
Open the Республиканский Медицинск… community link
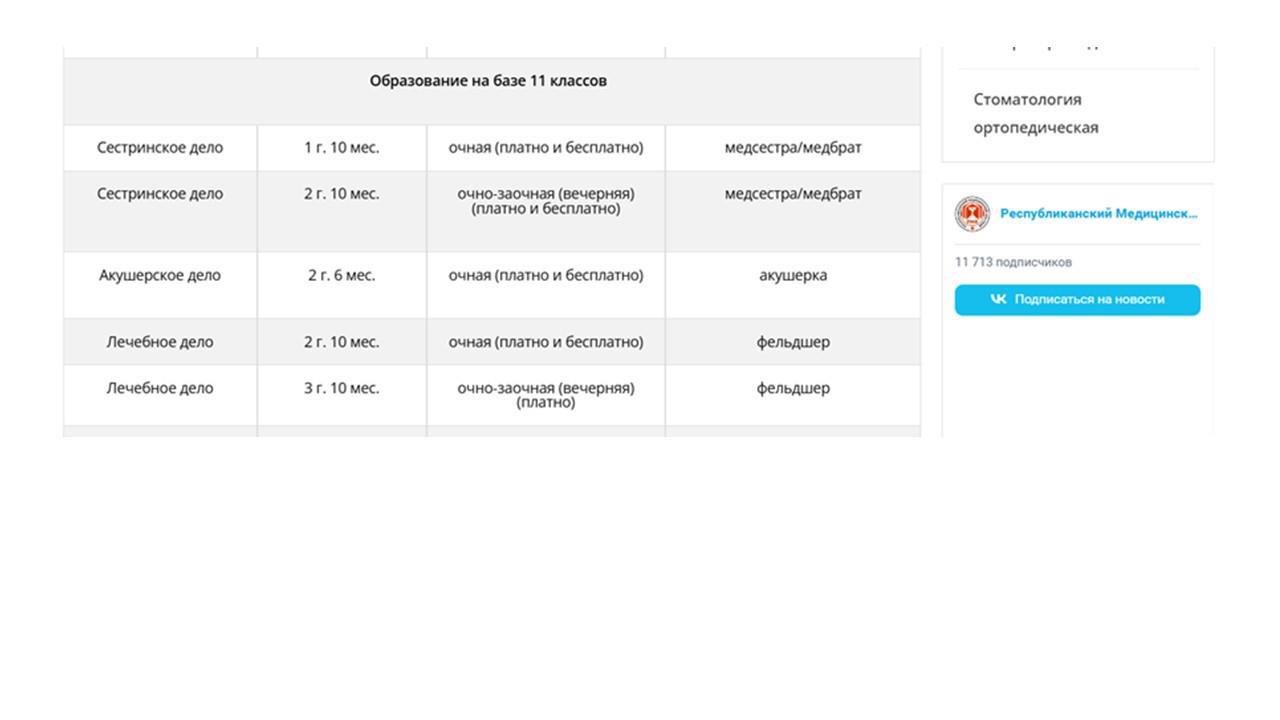[x=1098, y=213]
